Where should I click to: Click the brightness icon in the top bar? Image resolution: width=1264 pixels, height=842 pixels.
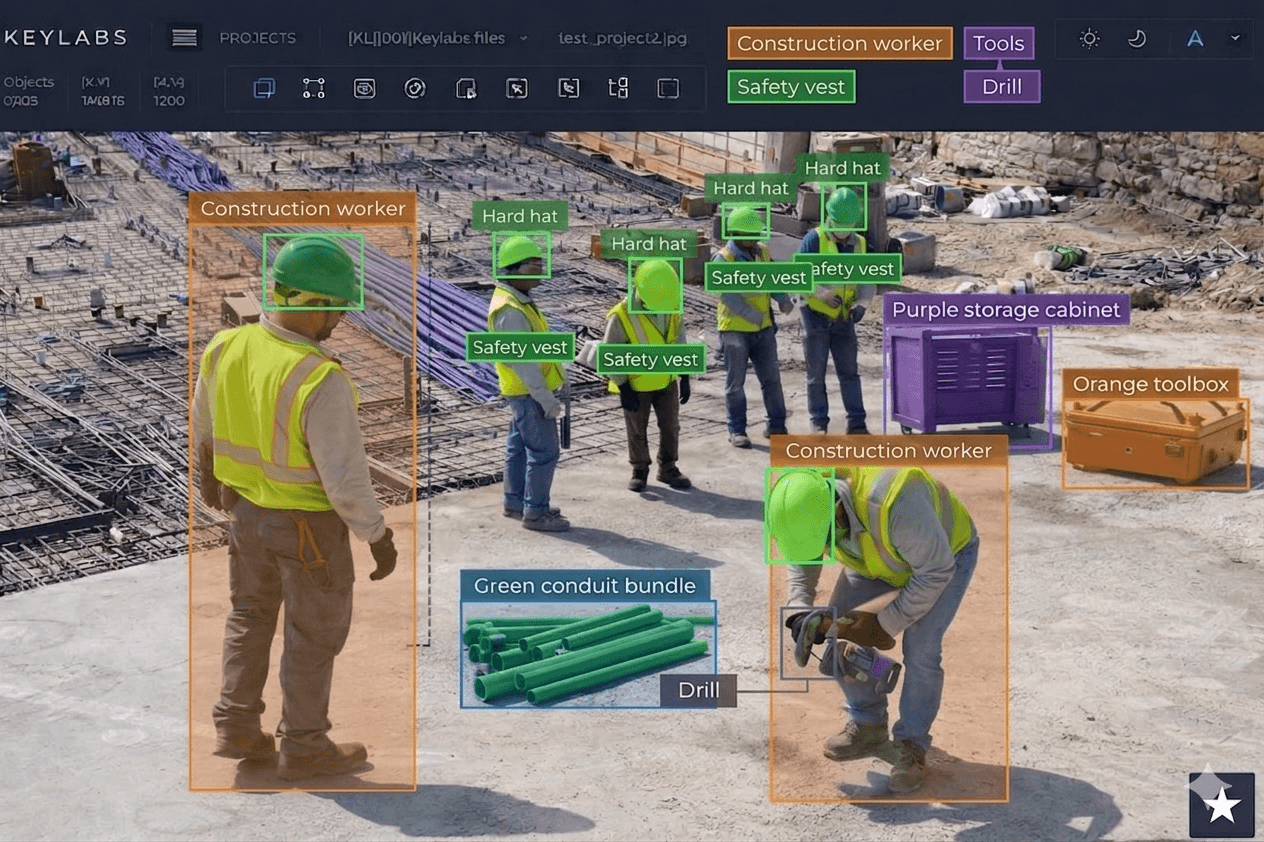[1089, 38]
